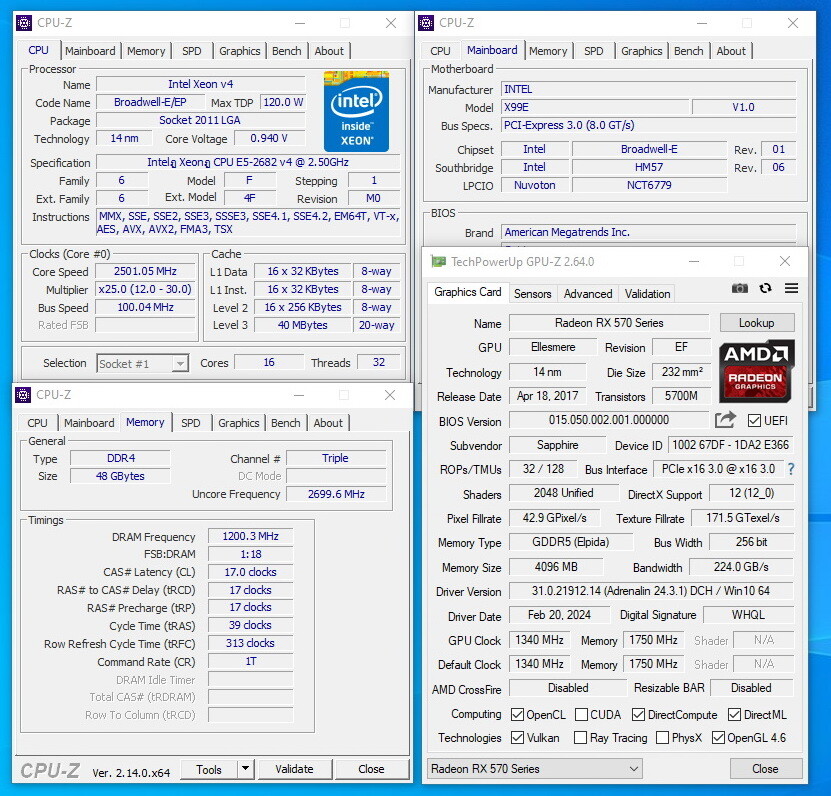The image size is (831, 796).
Task: Expand the Socket #1 selection dropdown
Action: click(x=142, y=364)
